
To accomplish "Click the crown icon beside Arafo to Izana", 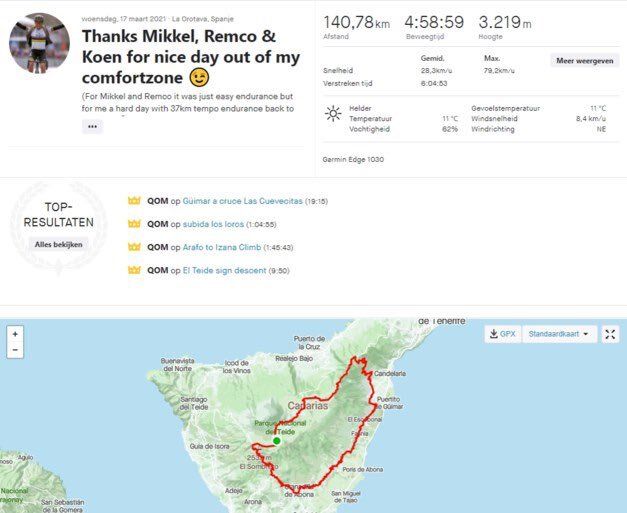I will 134,247.
